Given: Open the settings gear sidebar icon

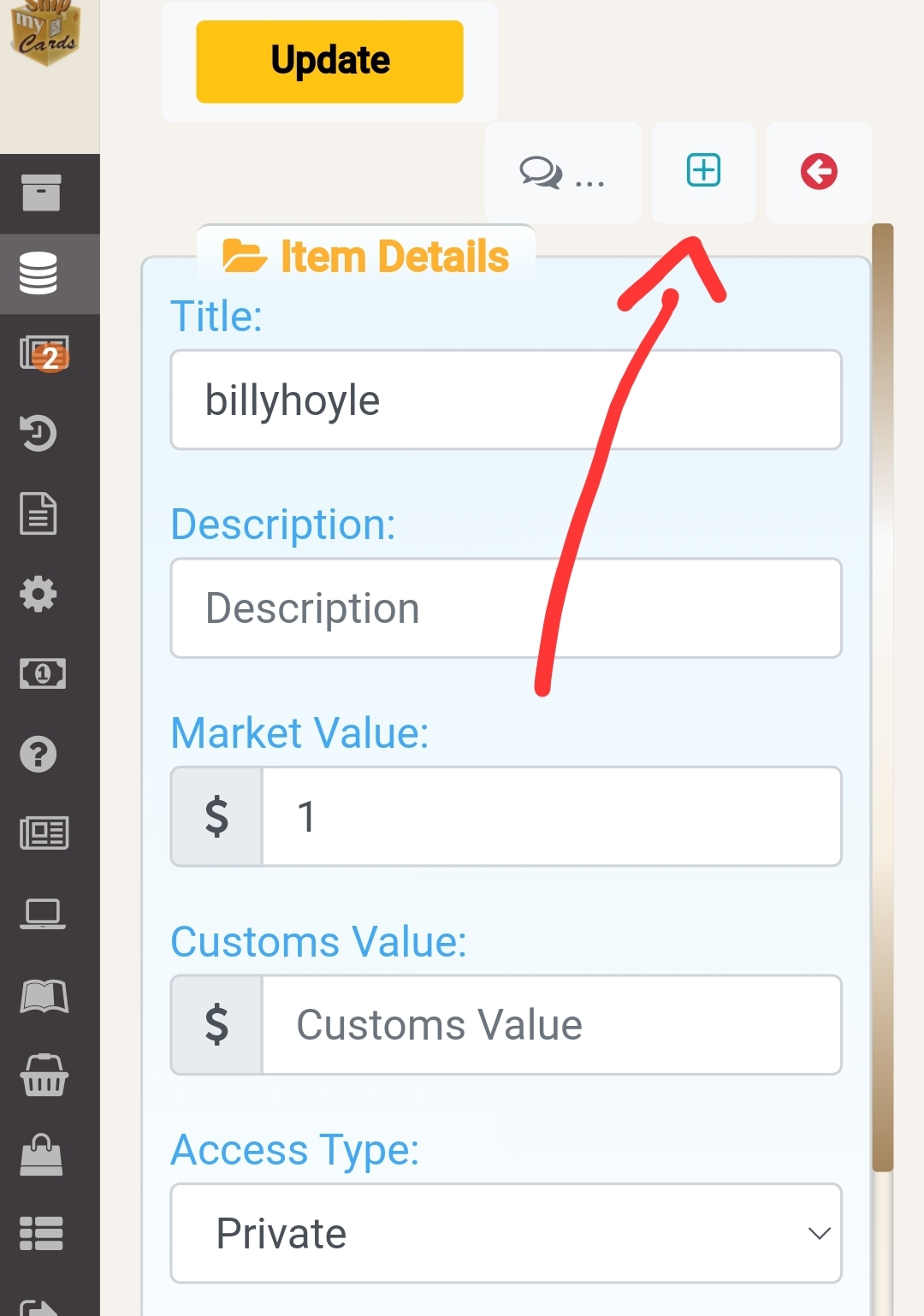Looking at the screenshot, I should (x=38, y=593).
